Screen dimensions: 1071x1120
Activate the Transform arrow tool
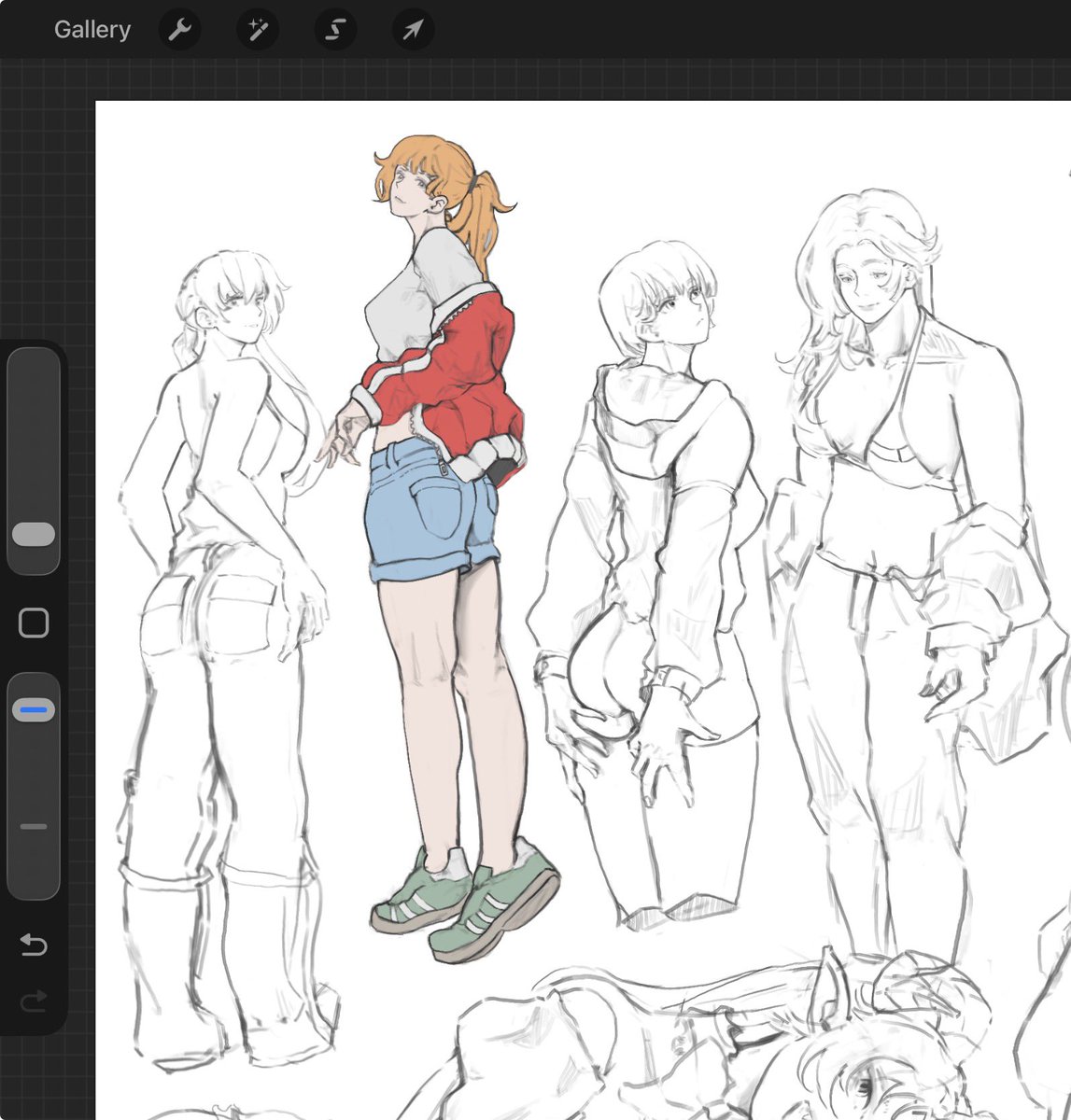(413, 30)
